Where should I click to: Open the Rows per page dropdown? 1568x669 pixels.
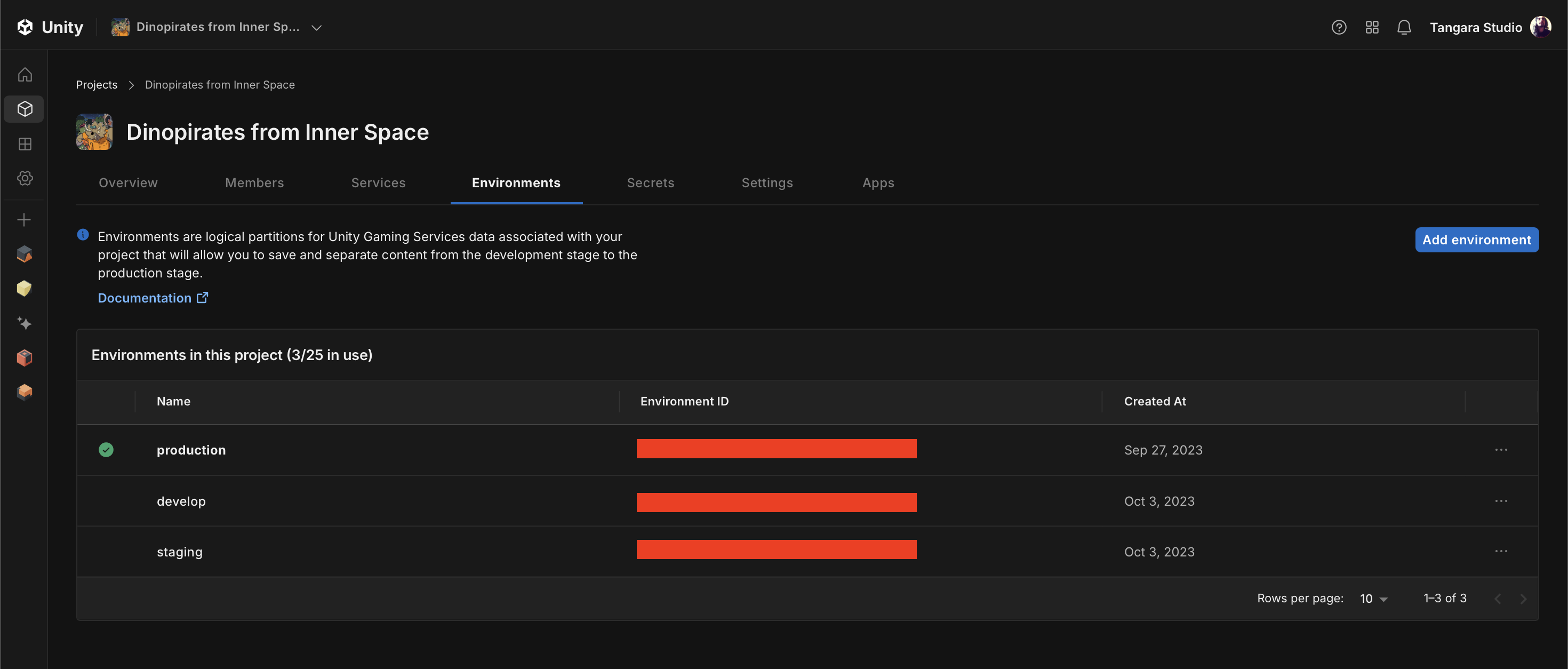(x=1374, y=599)
